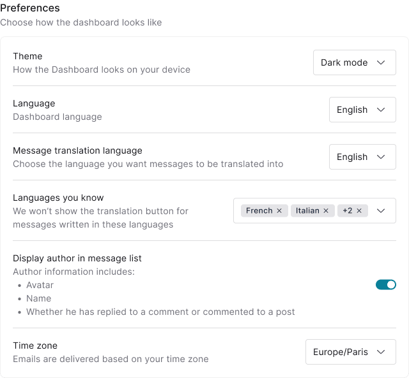
Task: Open the Time zone dropdown Europe/Paris
Action: coord(350,352)
